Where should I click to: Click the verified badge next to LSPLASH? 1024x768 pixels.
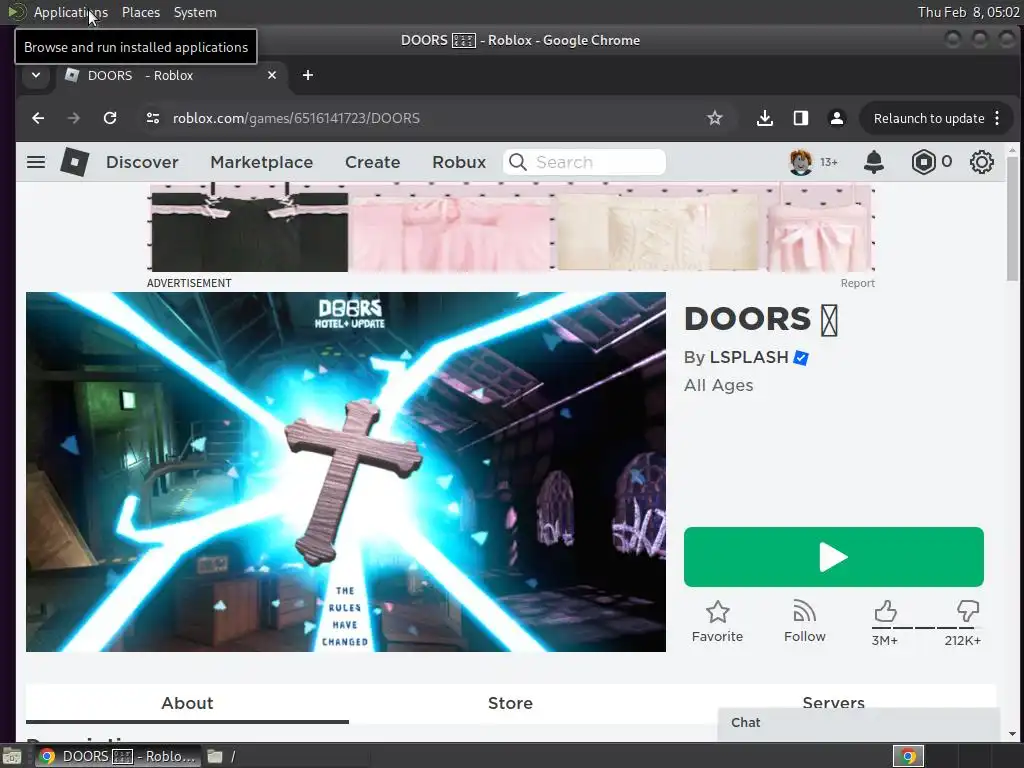(801, 358)
